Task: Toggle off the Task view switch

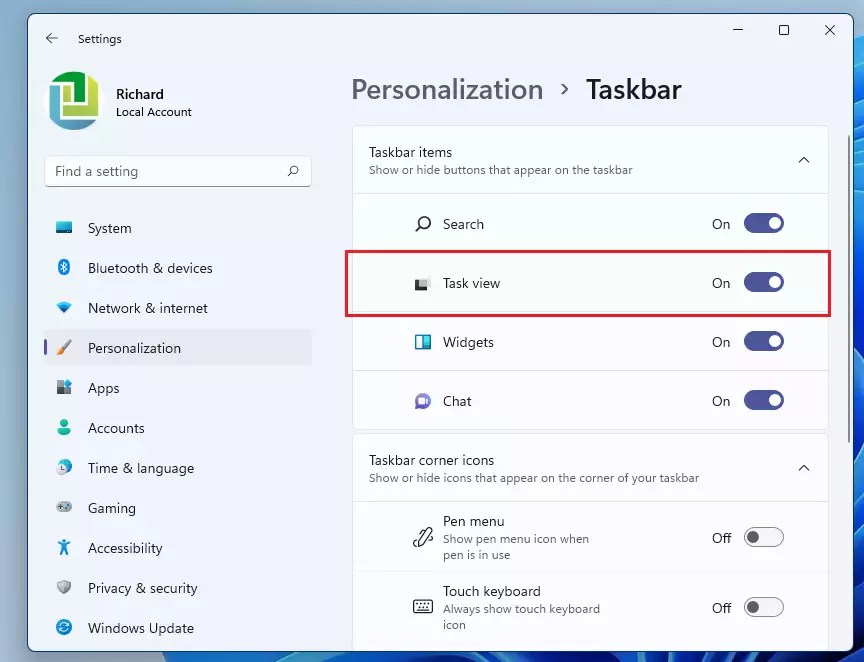Action: pyautogui.click(x=764, y=282)
